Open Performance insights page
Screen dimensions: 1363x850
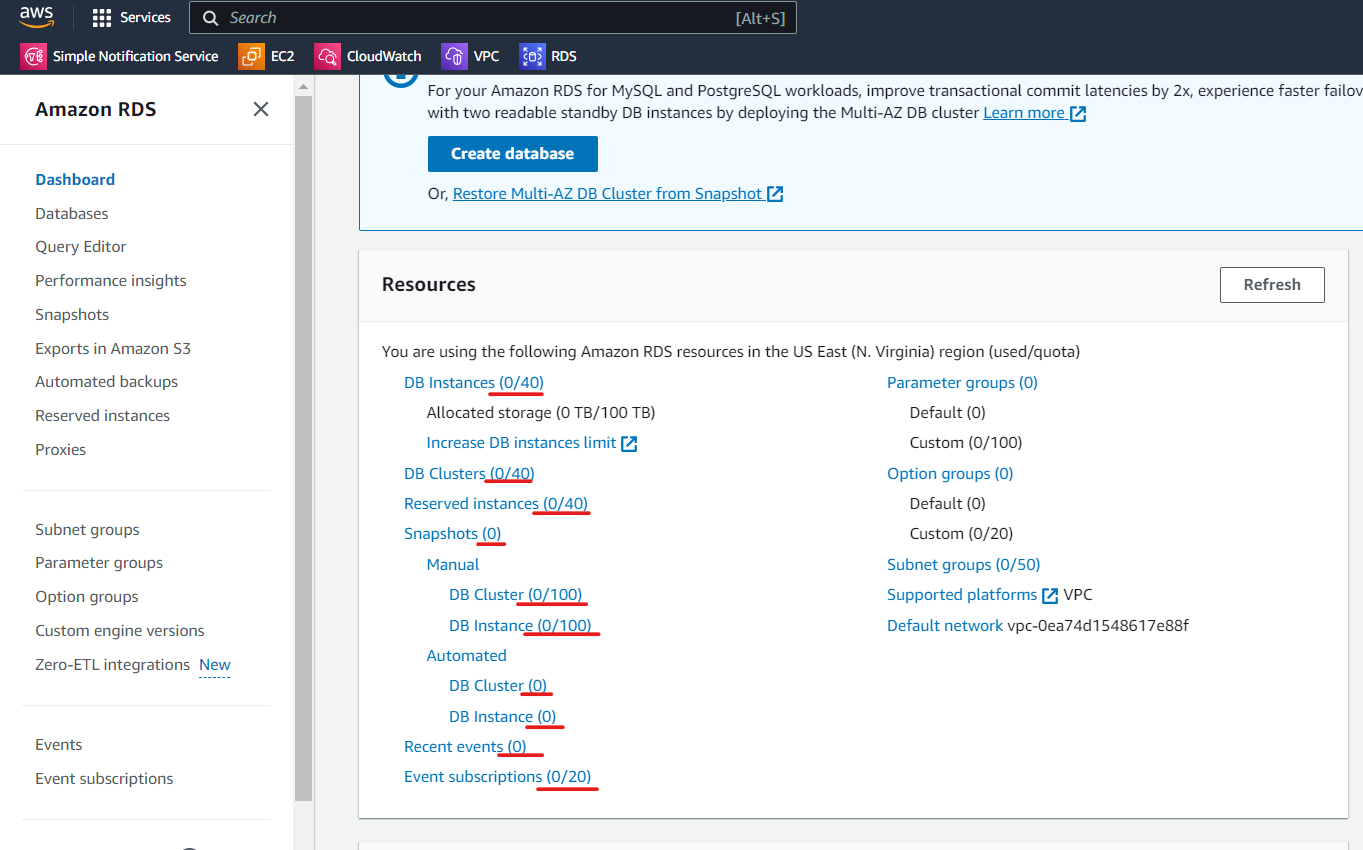tap(111, 281)
